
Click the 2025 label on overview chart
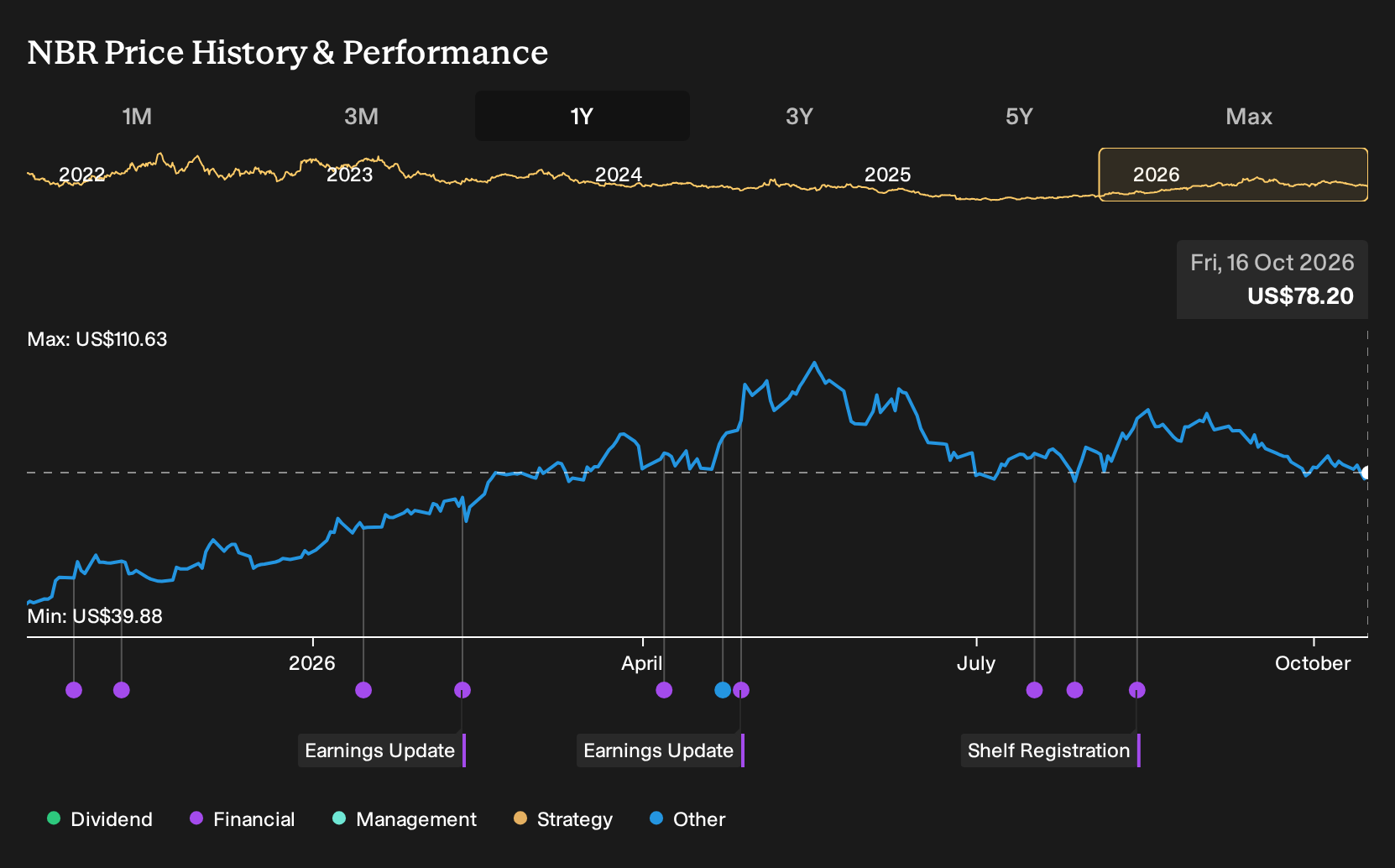pyautogui.click(x=888, y=175)
